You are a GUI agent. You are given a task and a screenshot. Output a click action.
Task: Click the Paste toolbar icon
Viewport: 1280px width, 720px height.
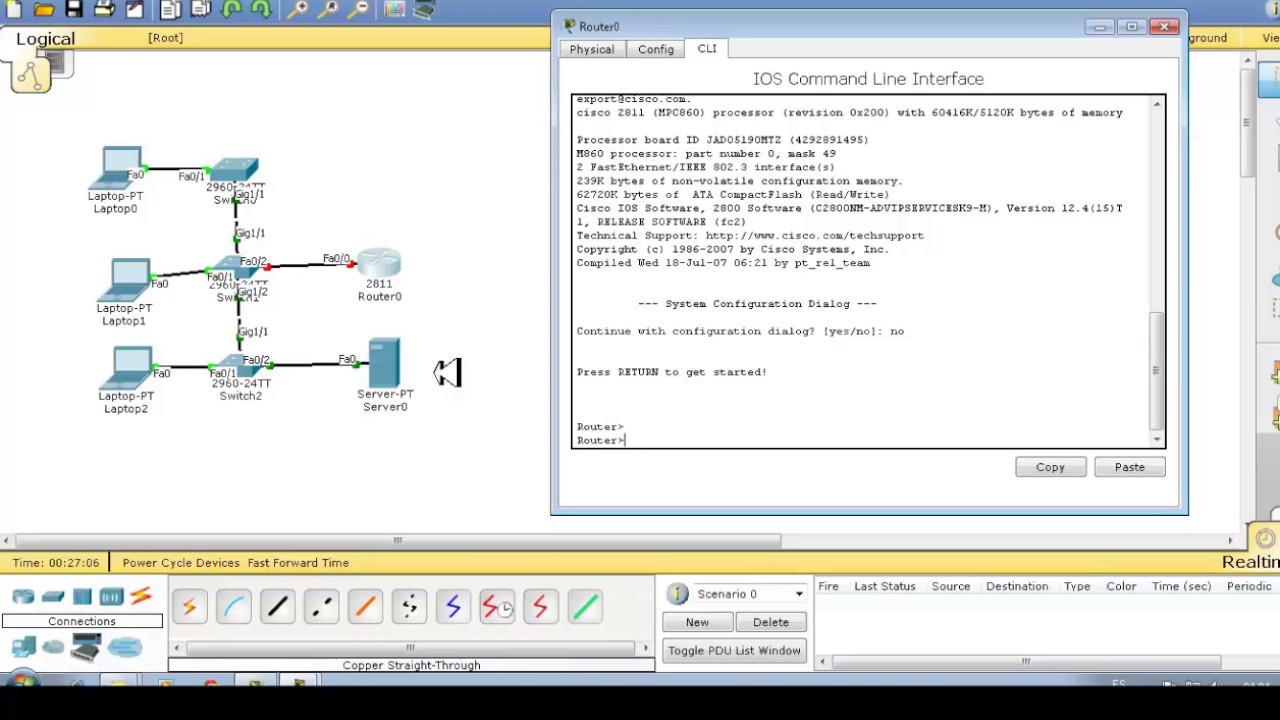201,9
